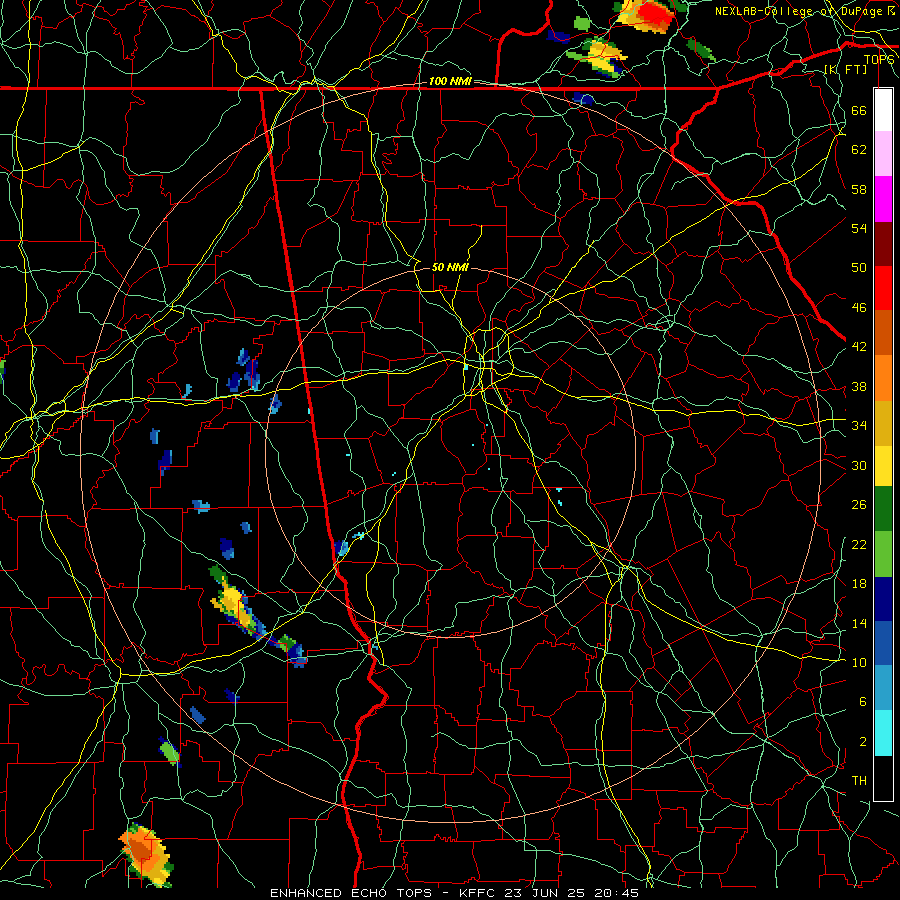Screen dimensions: 900x900
Task: Click the 50 NMI range ring label
Action: coord(450,267)
